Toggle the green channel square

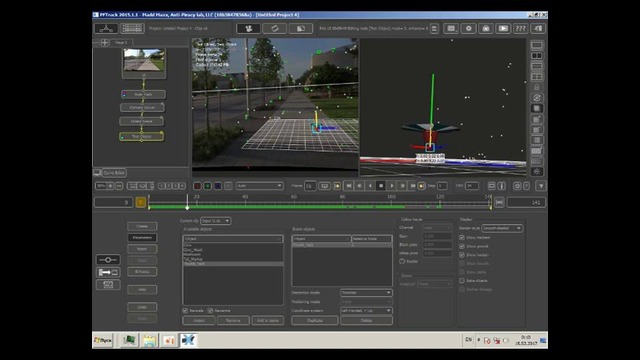pyautogui.click(x=207, y=186)
